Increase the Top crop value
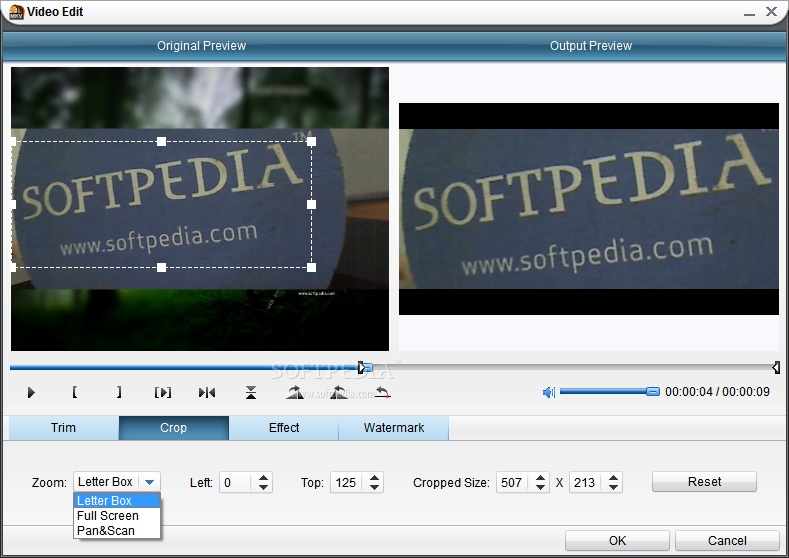This screenshot has height=558, width=789. click(x=374, y=477)
